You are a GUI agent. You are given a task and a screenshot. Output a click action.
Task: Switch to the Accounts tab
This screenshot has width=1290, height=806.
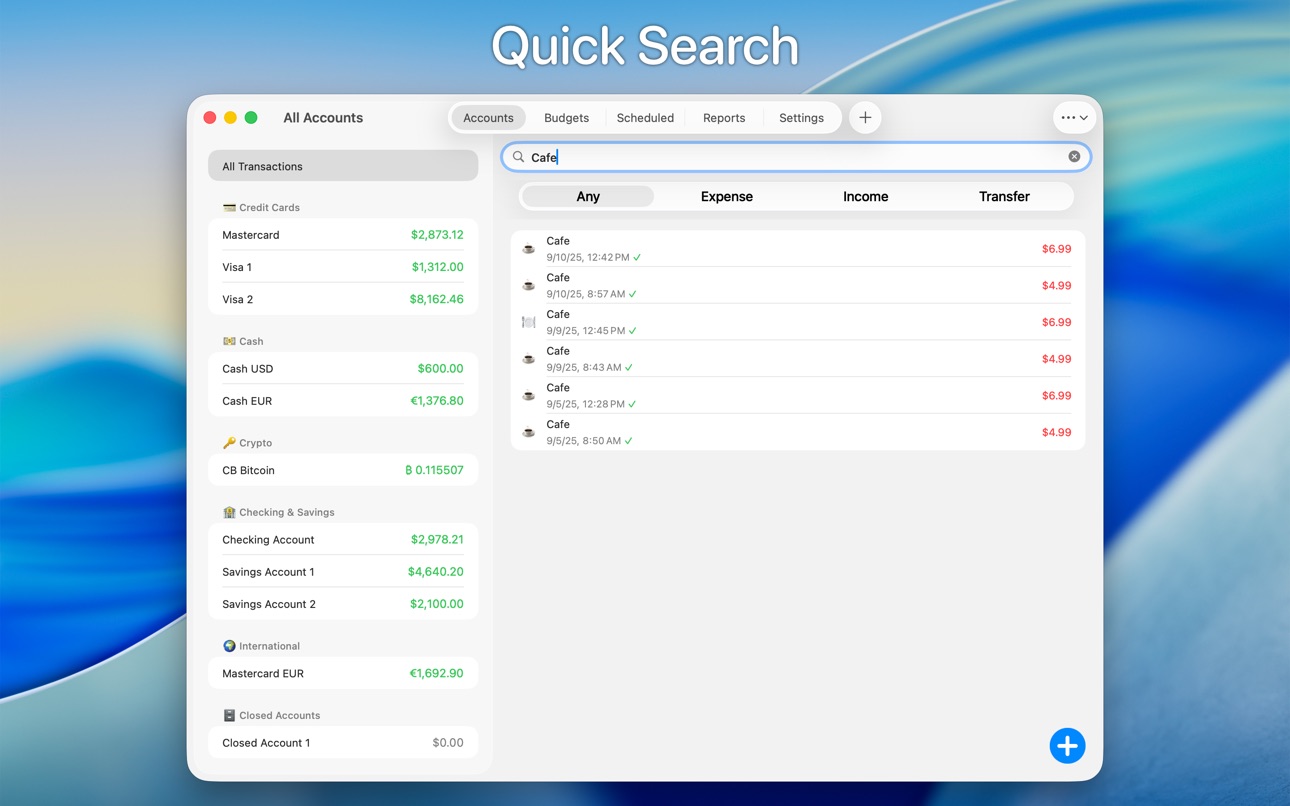tap(488, 118)
